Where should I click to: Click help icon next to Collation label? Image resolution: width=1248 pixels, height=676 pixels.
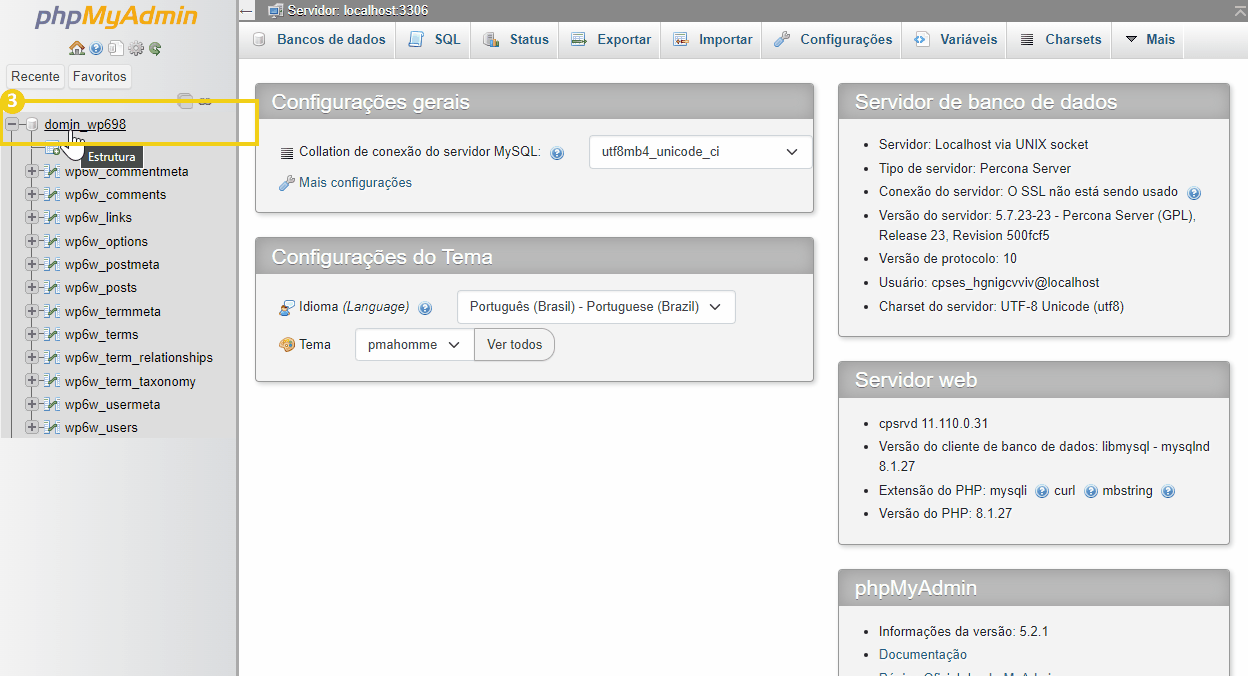pyautogui.click(x=557, y=153)
